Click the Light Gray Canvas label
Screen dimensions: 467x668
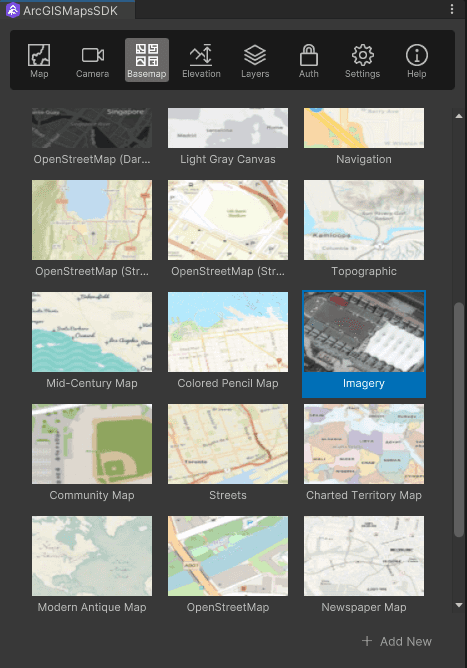pyautogui.click(x=228, y=159)
